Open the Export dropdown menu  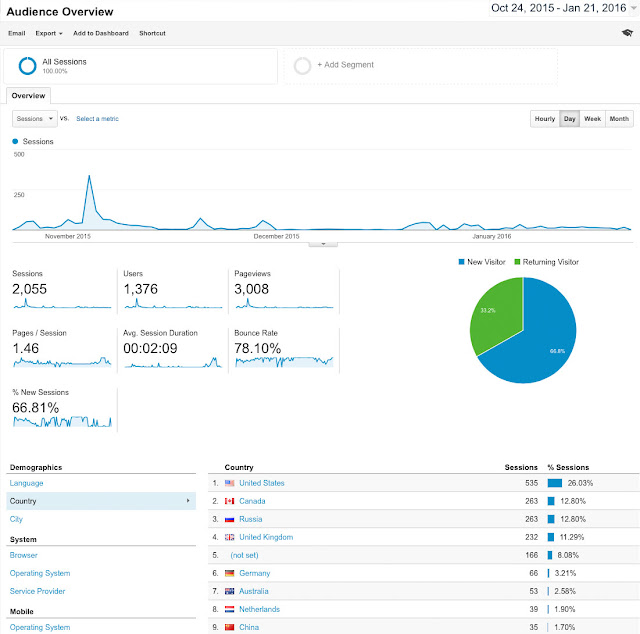click(x=49, y=33)
